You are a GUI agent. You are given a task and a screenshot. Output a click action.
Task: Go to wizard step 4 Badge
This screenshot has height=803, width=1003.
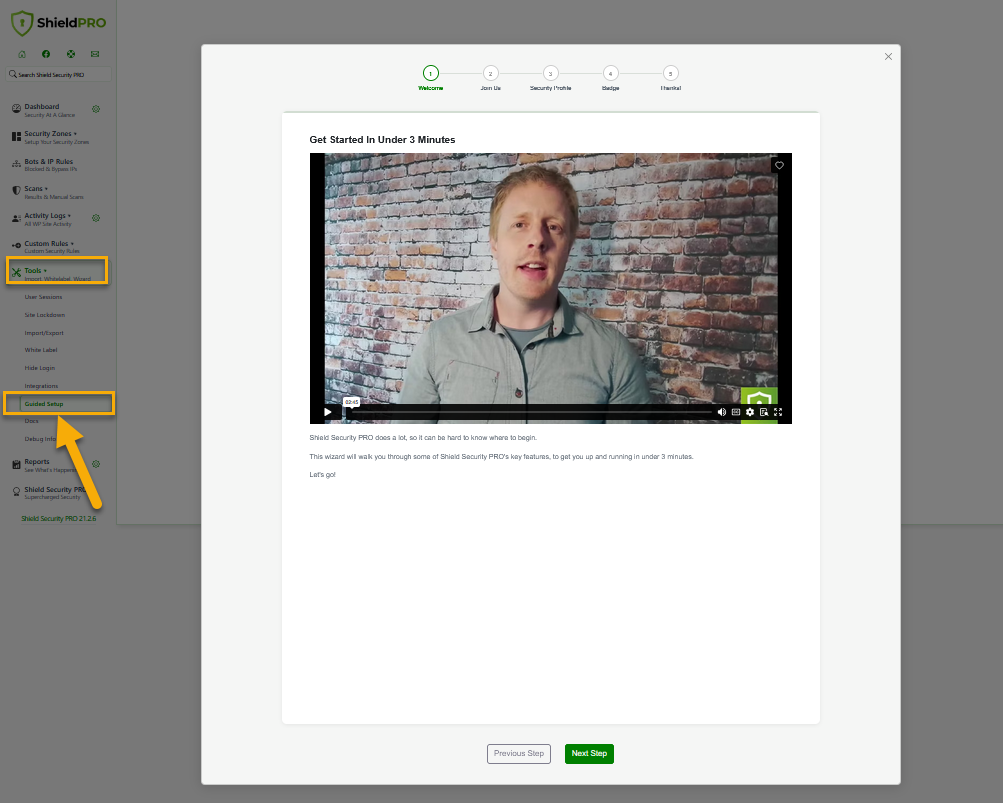pos(610,73)
